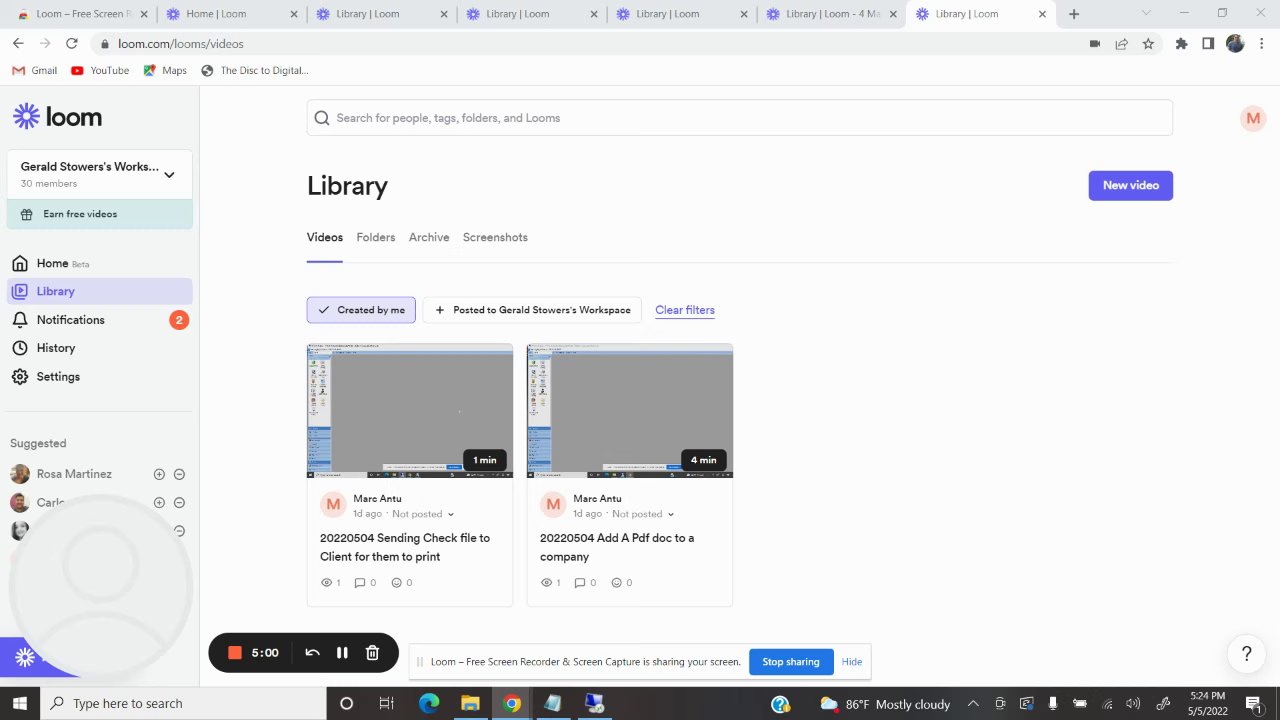This screenshot has width=1280, height=720.
Task: Restart the recording with the undo arrow
Action: point(312,653)
